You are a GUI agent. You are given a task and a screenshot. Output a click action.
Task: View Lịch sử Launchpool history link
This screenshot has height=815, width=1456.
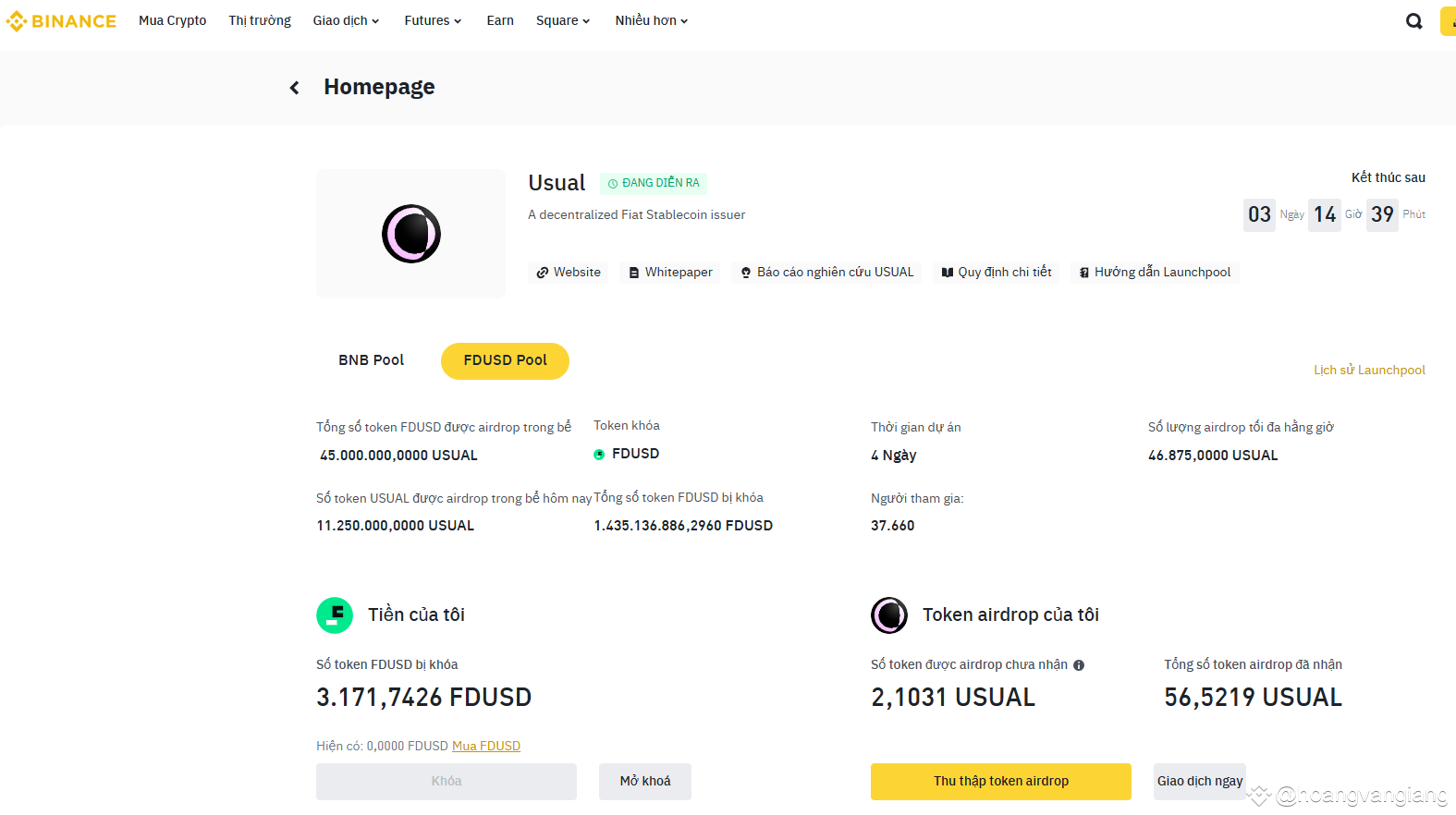click(x=1369, y=370)
